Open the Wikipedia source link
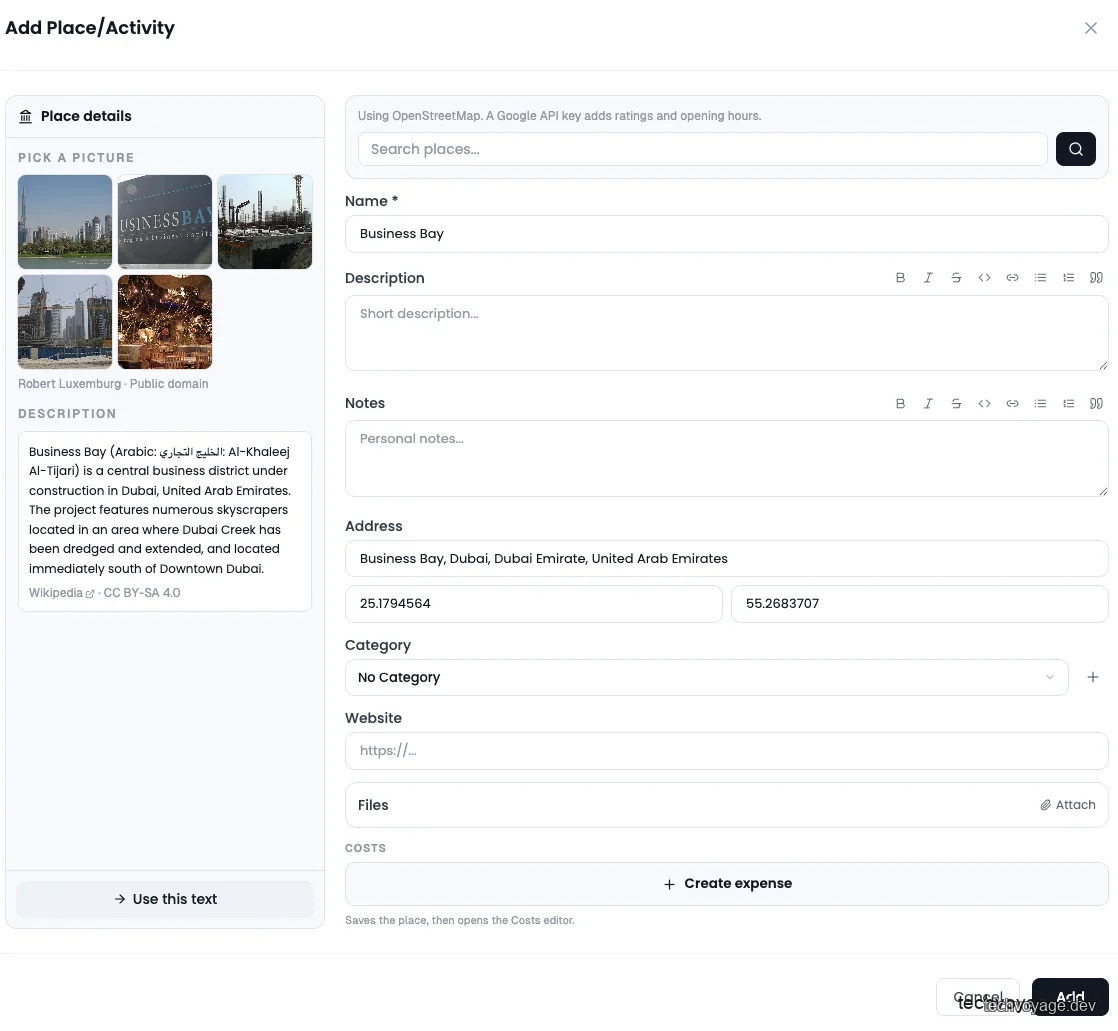 pyautogui.click(x=61, y=593)
